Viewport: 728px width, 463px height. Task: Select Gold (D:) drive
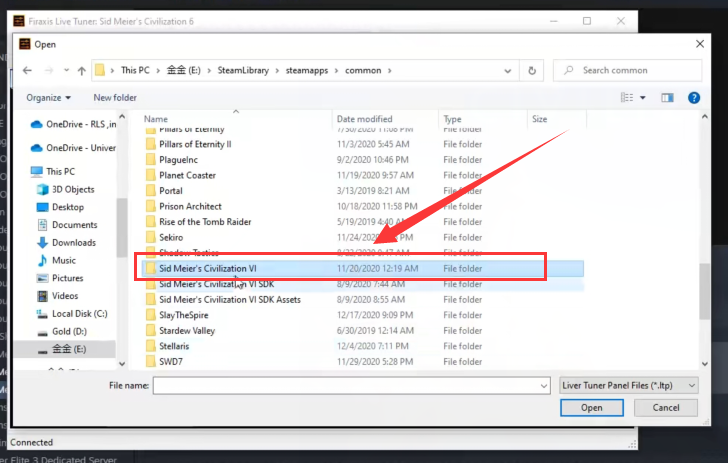click(x=62, y=331)
